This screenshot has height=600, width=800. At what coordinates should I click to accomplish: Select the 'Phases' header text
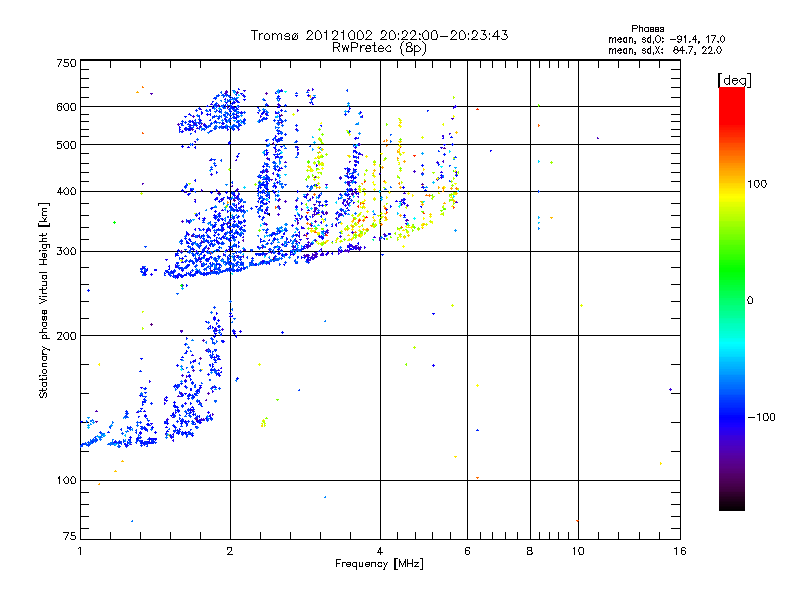[647, 29]
